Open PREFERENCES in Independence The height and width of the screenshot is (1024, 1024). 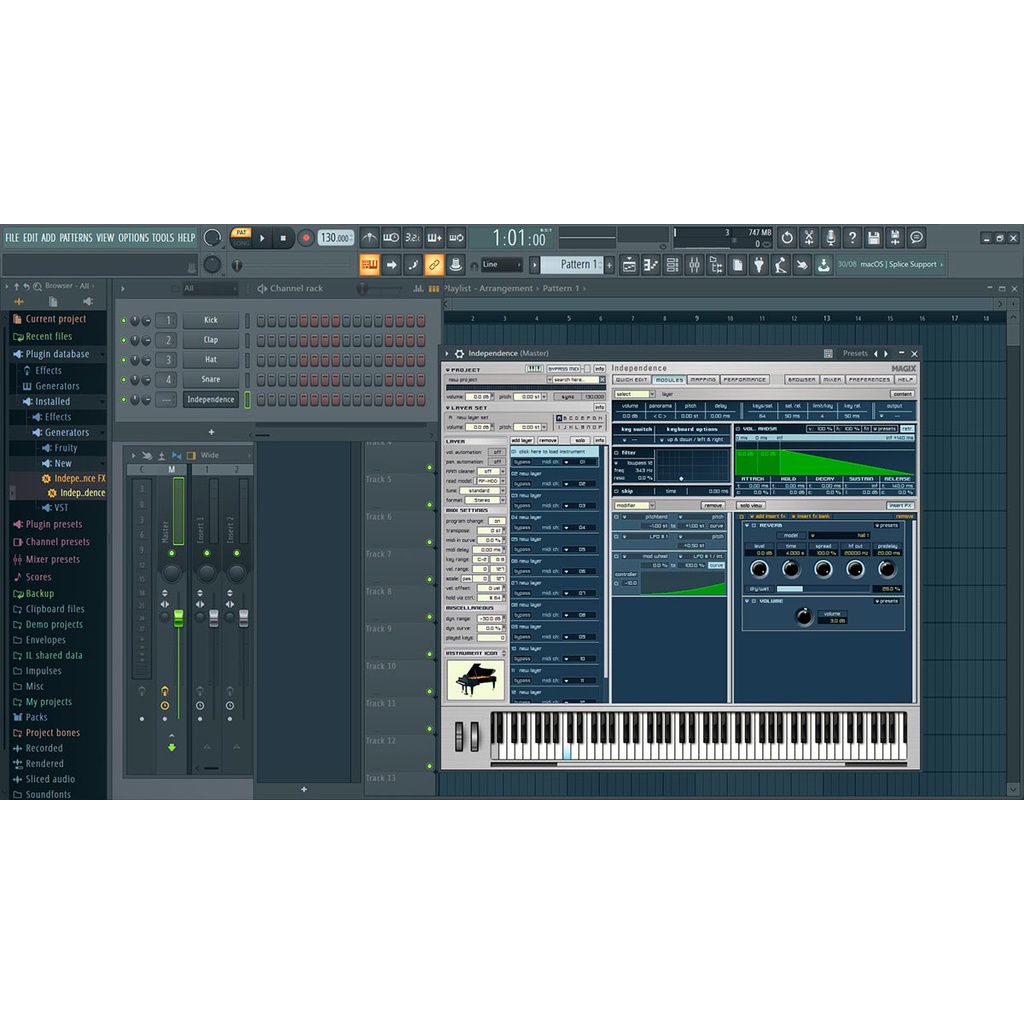point(869,379)
